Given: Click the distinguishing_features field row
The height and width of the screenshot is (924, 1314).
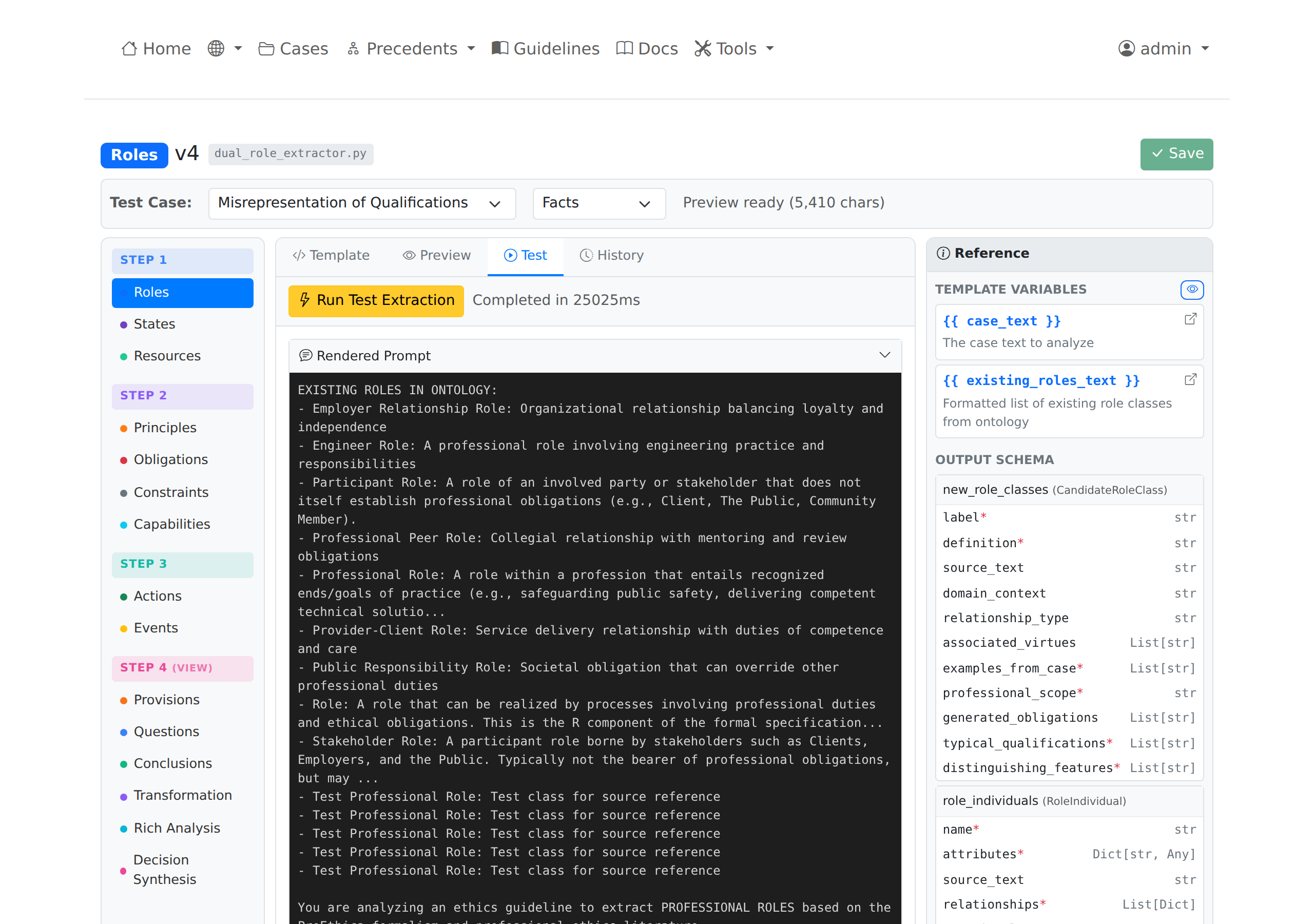Looking at the screenshot, I should point(1069,768).
